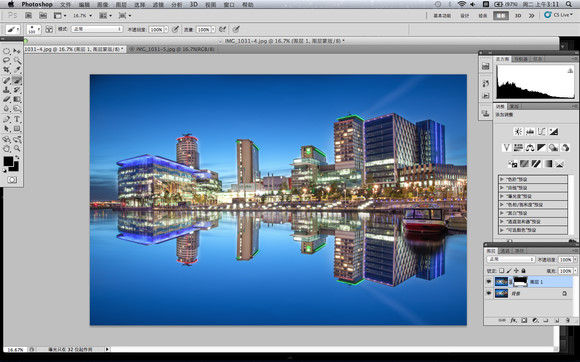Select the Zoom tool in toolbox
580x362 pixels.
coord(17,149)
